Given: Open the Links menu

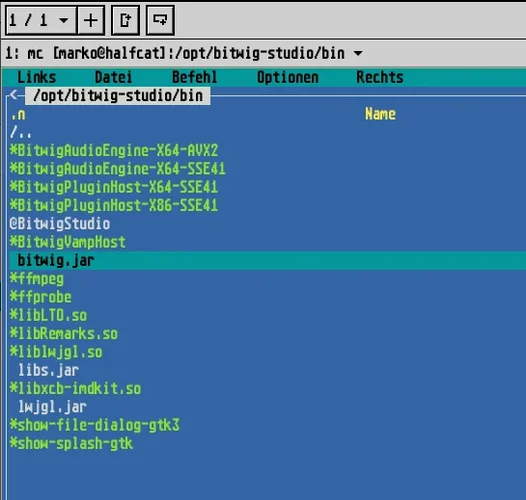Looking at the screenshot, I should pyautogui.click(x=37, y=78).
